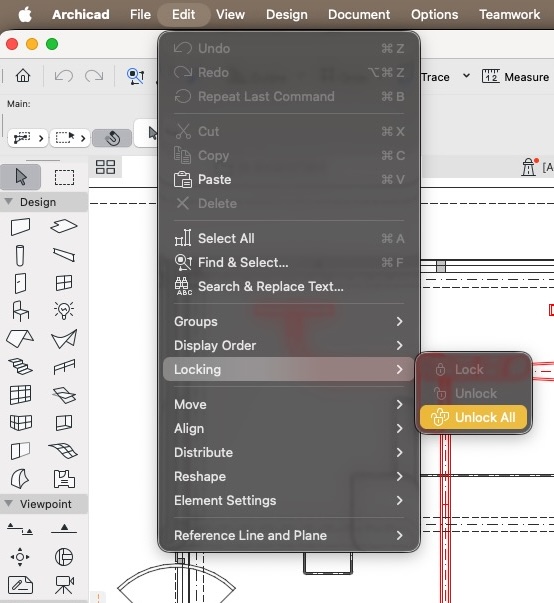Screen dimensions: 554x603
Task: Activate the Object chair tool
Action: point(20,311)
